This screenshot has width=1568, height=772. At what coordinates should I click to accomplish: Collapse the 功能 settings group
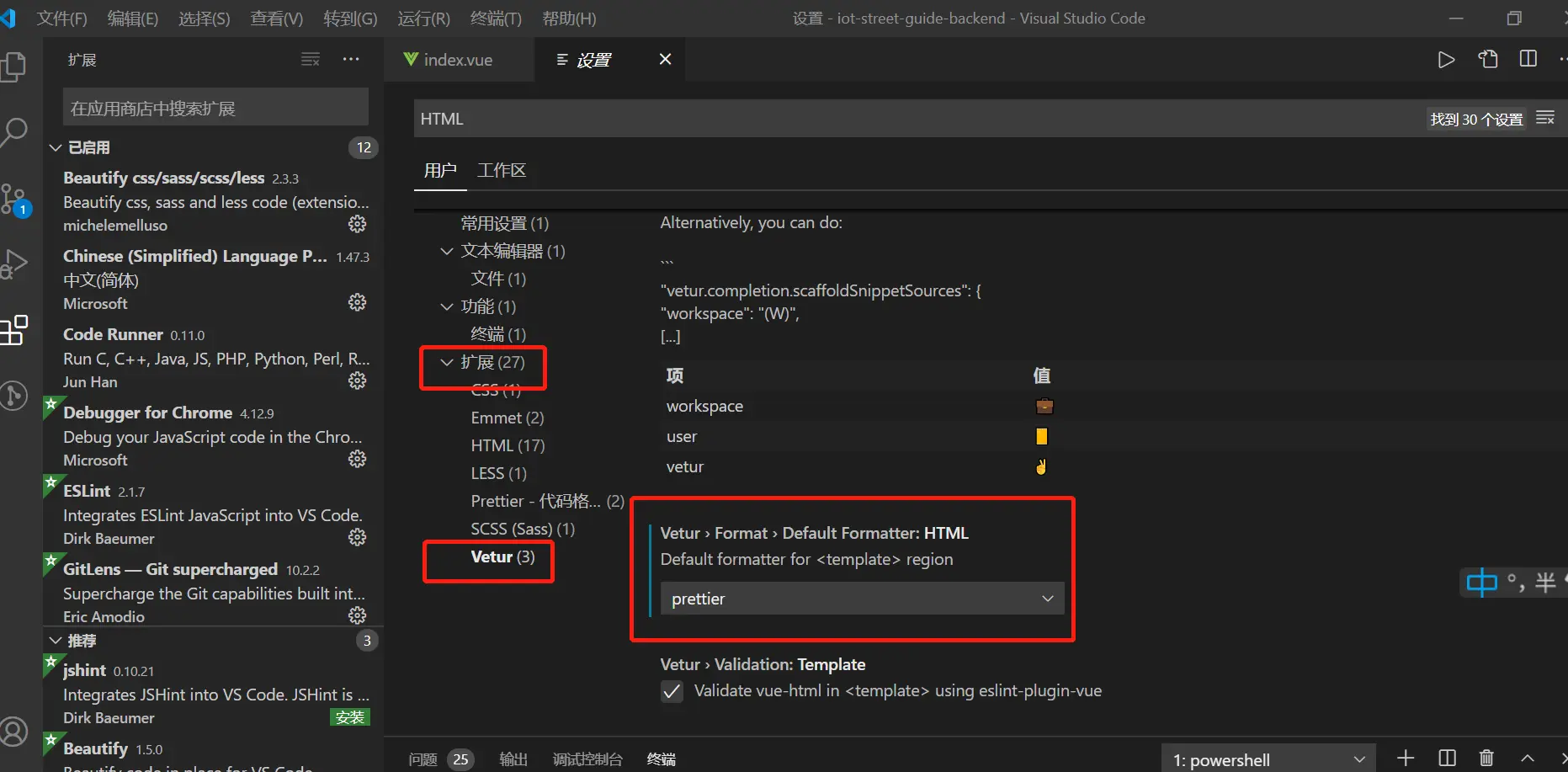click(x=447, y=306)
